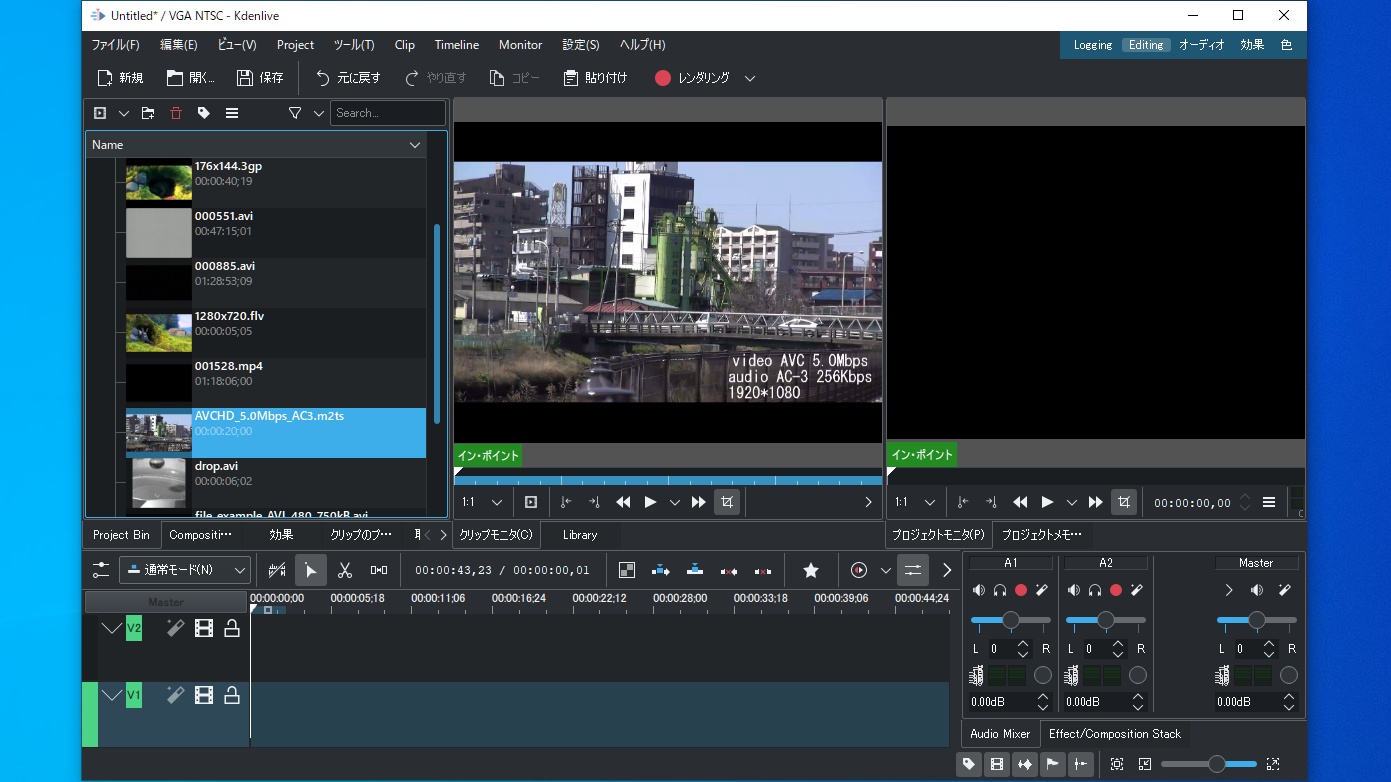1391x782 pixels.
Task: Click the filter funnel icon in Project Bin
Action: pos(295,113)
